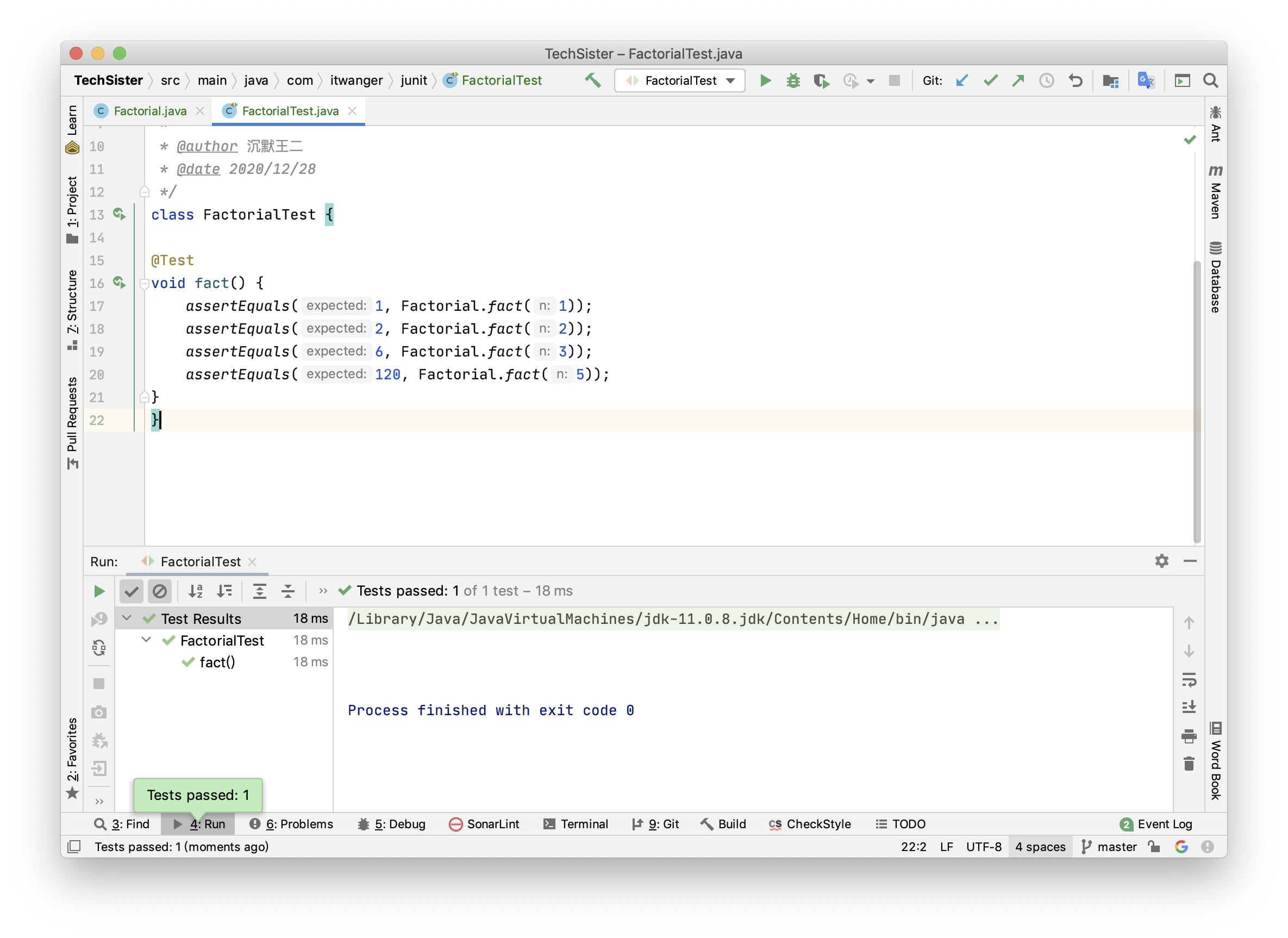
Task: Open the Event Log button
Action: [1156, 824]
